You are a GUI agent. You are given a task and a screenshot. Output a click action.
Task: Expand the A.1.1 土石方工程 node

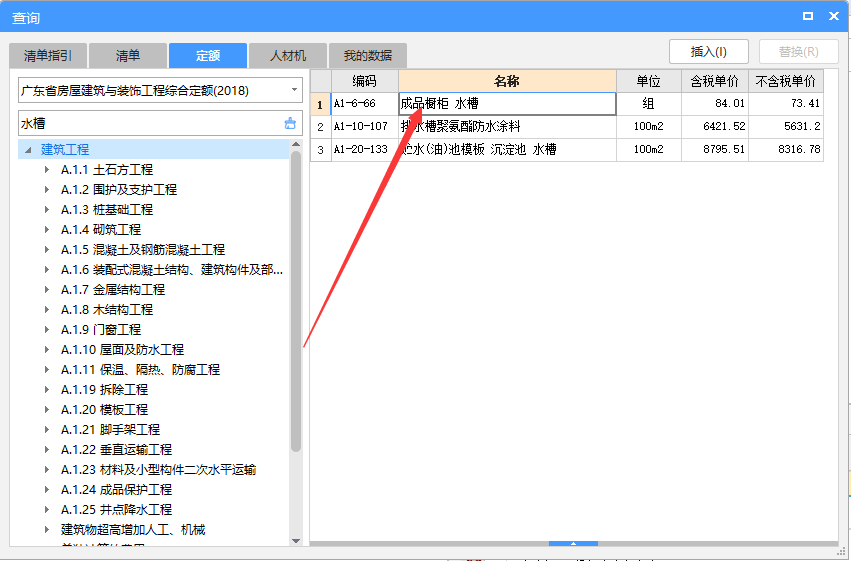pyautogui.click(x=47, y=169)
